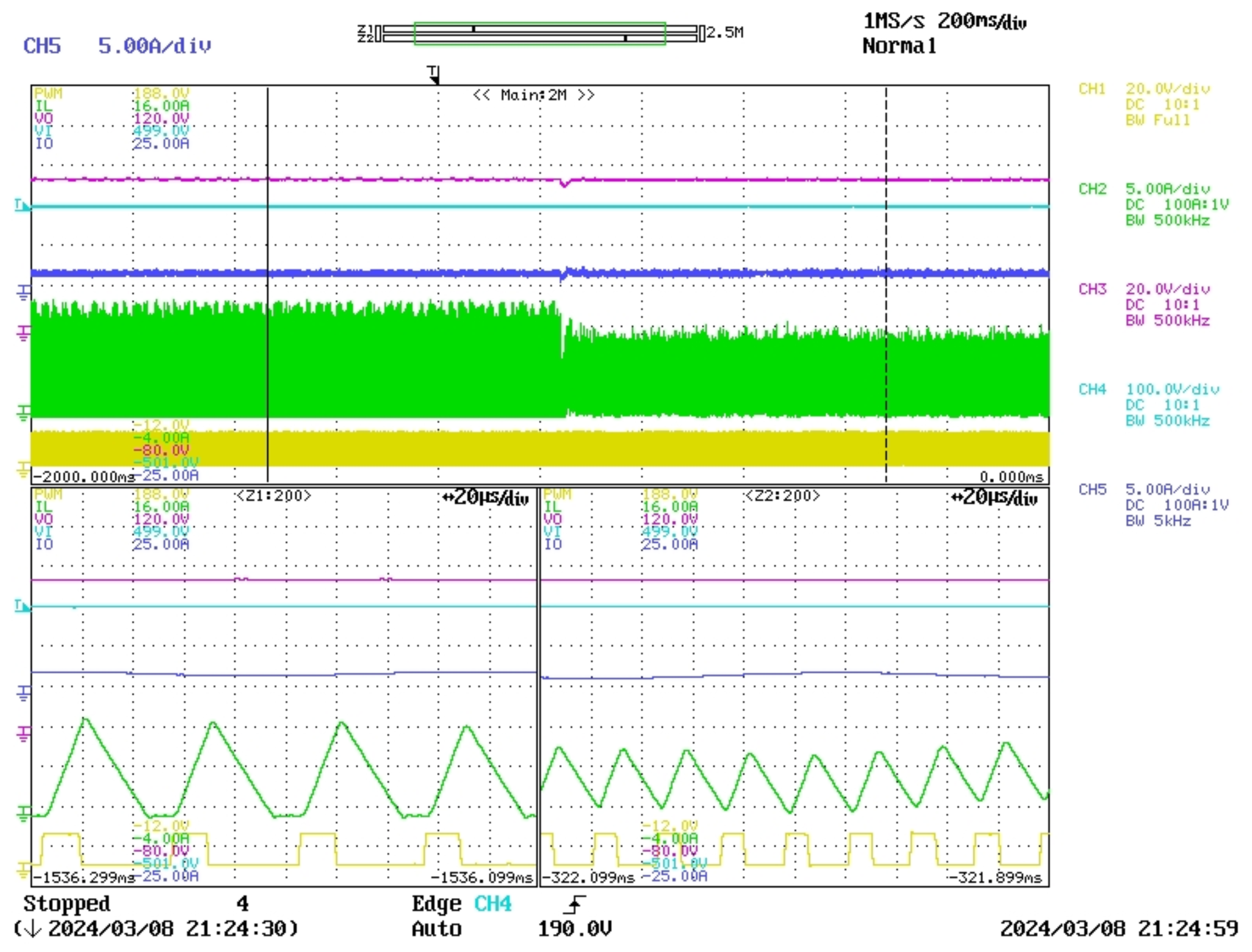Click the green CH2 ground marker in the main window
The image size is (1252, 952).
(x=23, y=413)
